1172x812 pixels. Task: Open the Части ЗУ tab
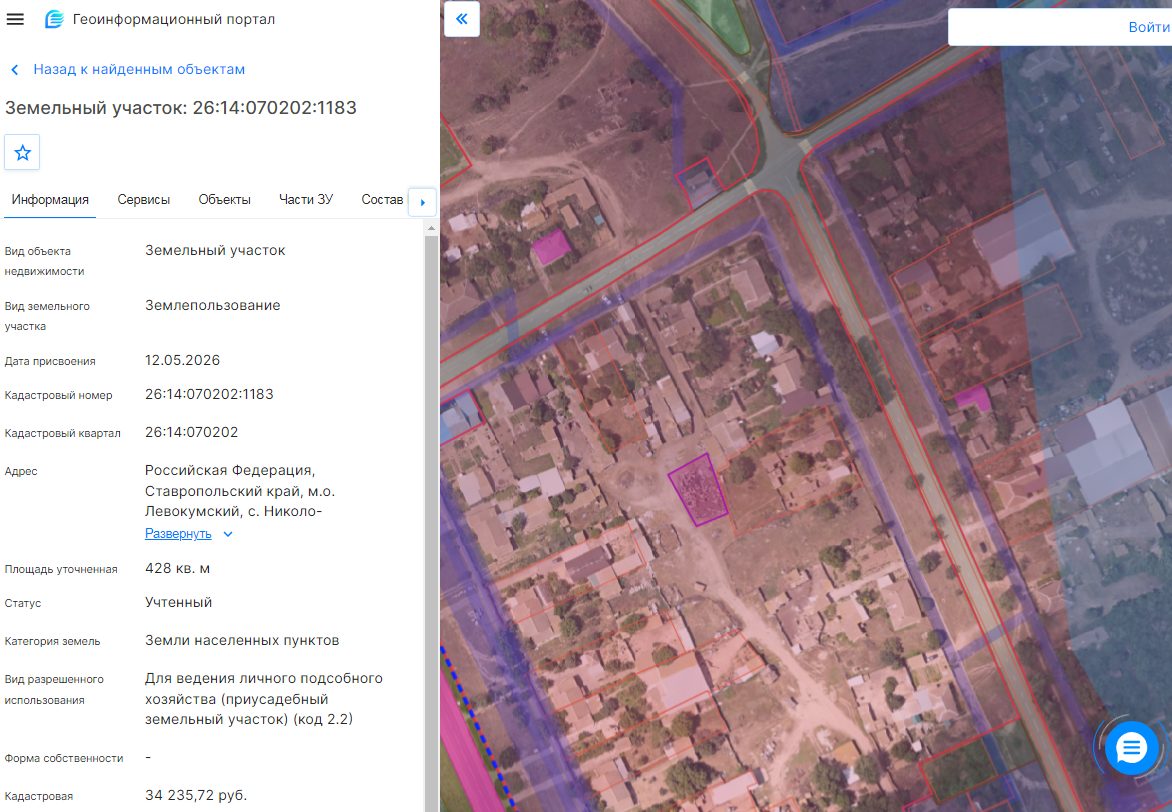[x=306, y=200]
